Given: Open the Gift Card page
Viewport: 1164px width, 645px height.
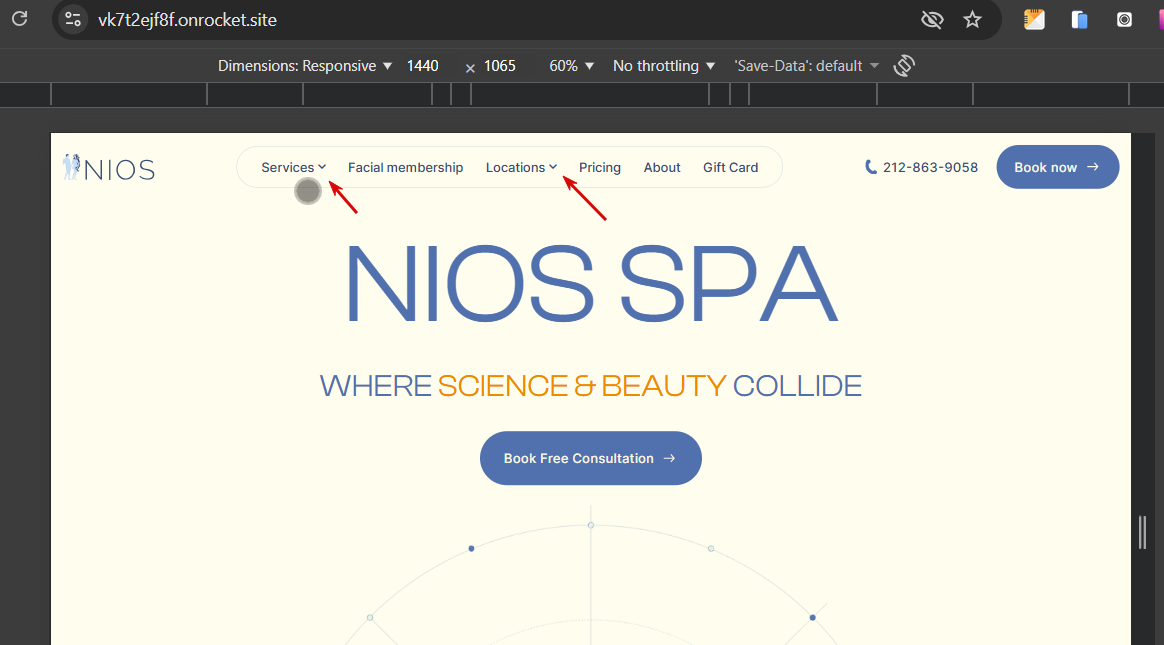Looking at the screenshot, I should [730, 168].
